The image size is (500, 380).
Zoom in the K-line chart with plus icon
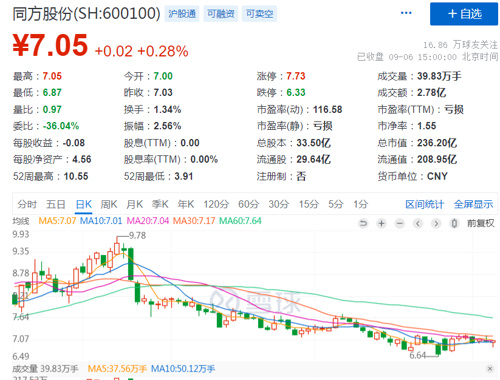pyautogui.click(x=381, y=223)
